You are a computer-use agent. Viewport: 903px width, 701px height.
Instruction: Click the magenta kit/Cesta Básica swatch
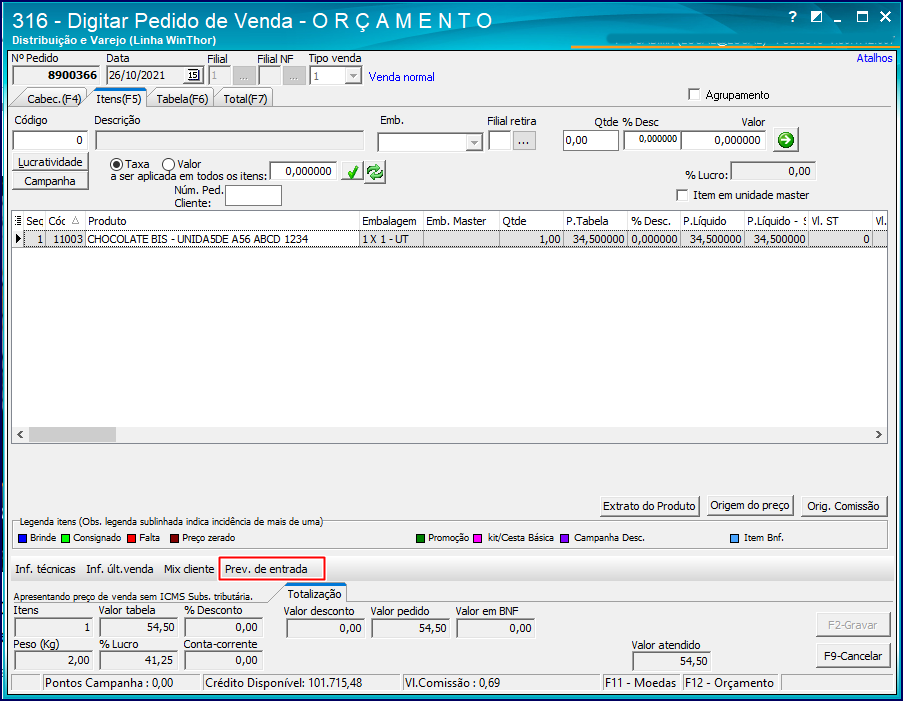coord(477,538)
